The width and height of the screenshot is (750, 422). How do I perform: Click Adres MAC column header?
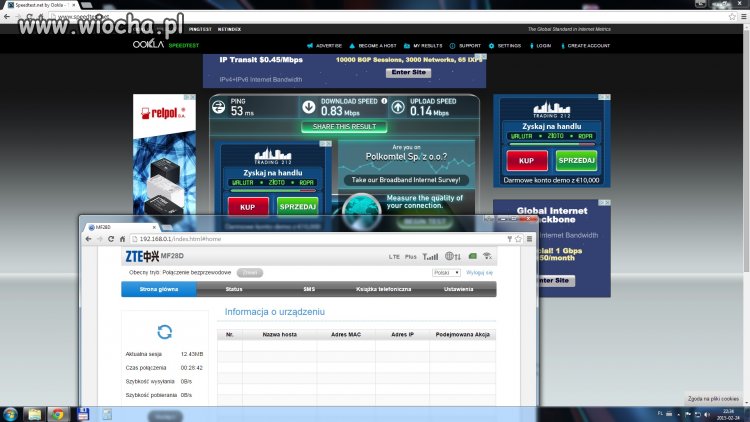tap(346, 334)
